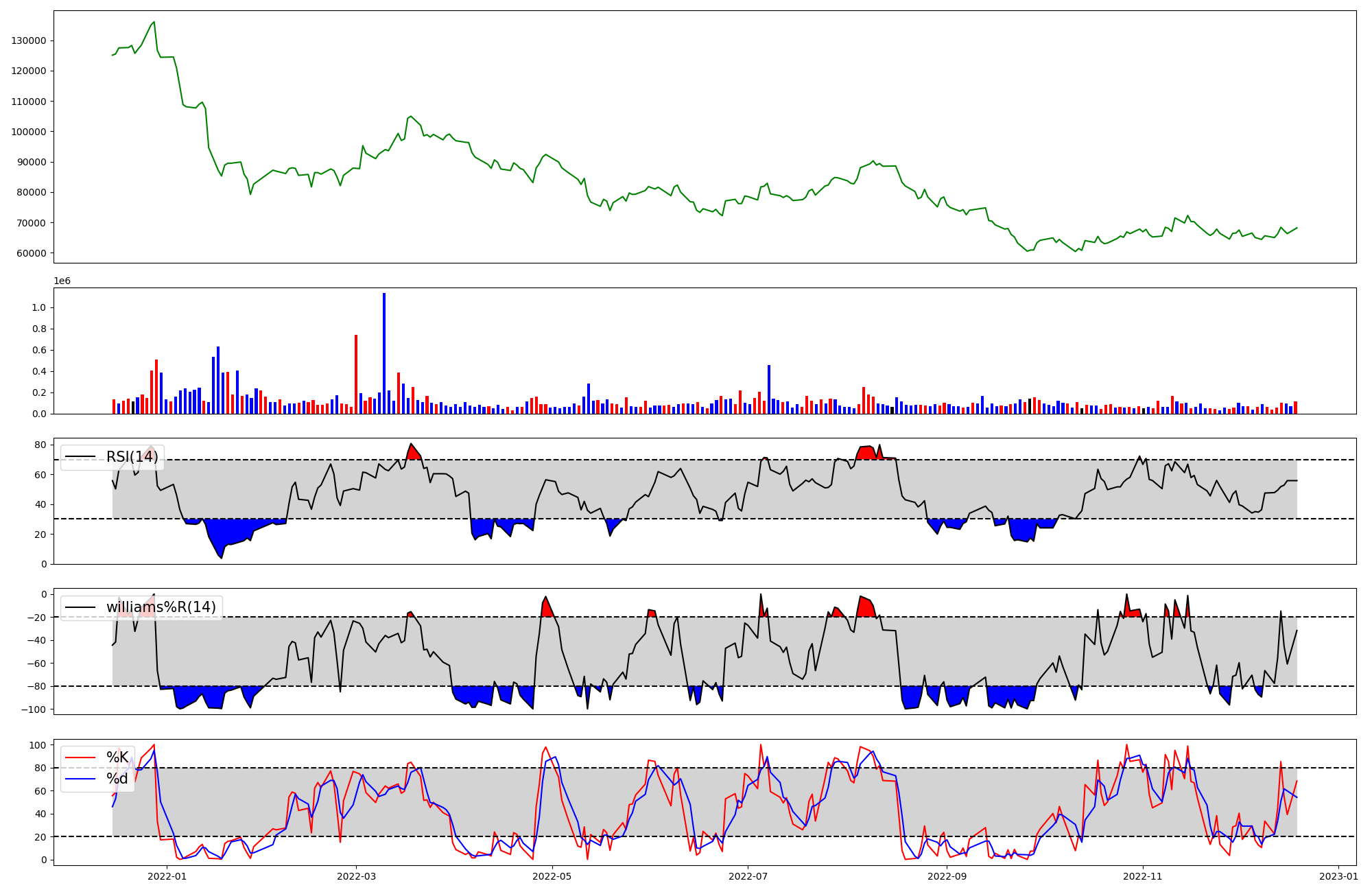Viewport: 1372px width, 892px height.
Task: Click the williams%R(14) legend label
Action: pos(161,607)
